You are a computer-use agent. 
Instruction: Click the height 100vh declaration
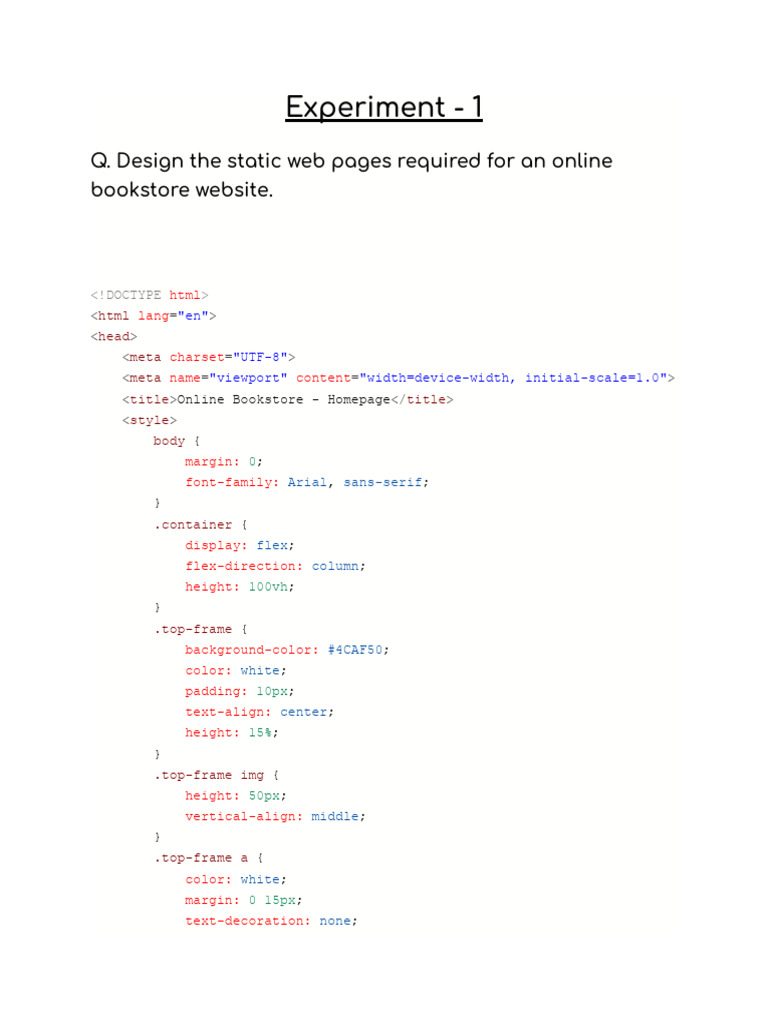[240, 587]
